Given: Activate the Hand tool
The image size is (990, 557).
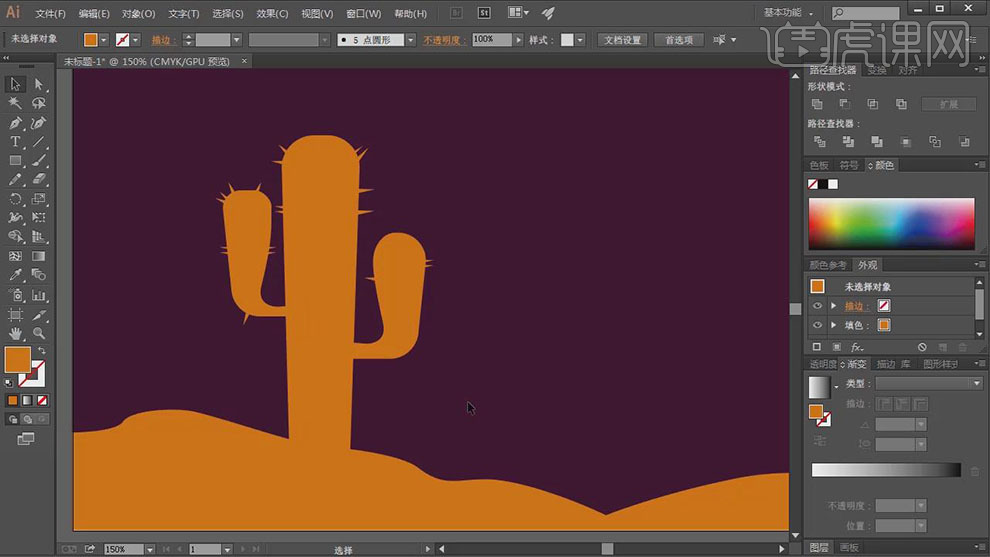Looking at the screenshot, I should click(15, 333).
